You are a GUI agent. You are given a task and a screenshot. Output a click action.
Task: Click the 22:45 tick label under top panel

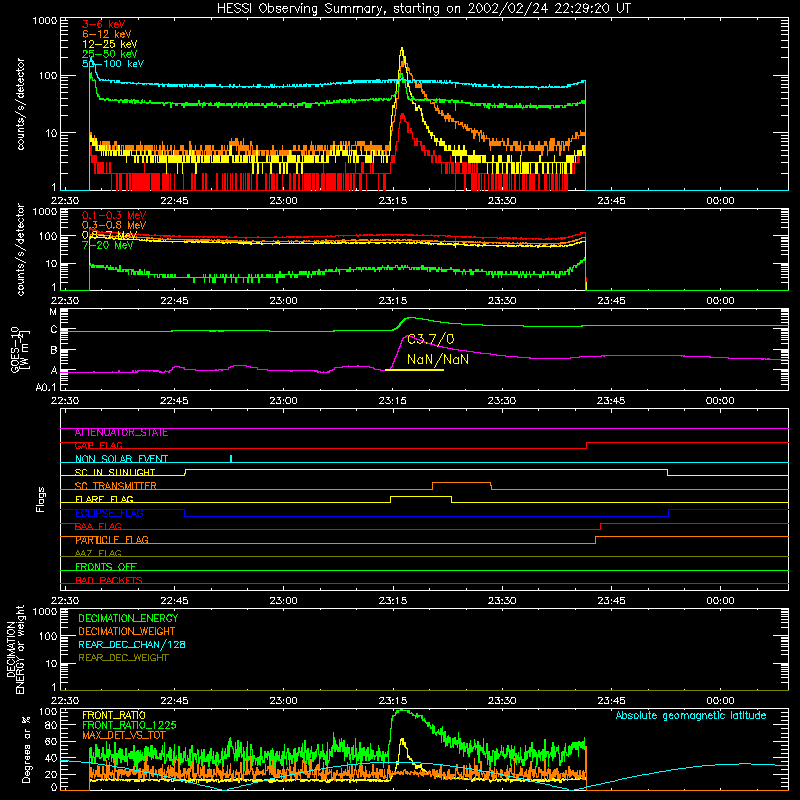tap(174, 201)
